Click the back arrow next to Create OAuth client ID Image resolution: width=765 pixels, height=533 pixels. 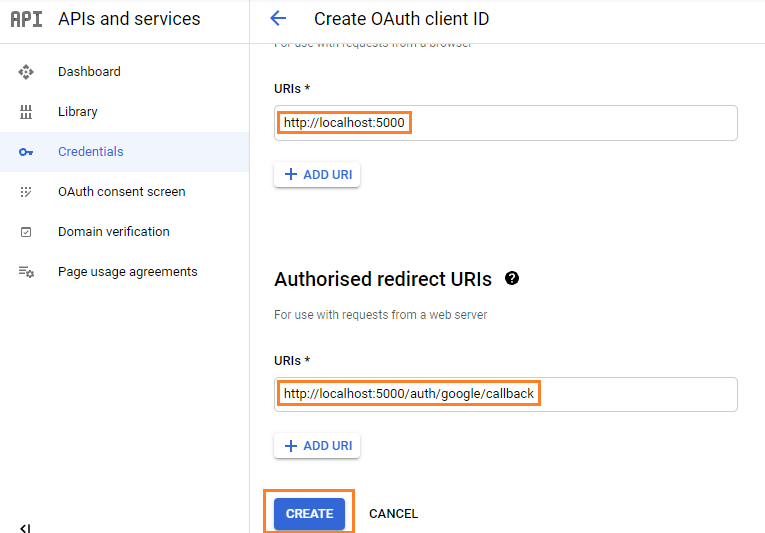coord(278,19)
